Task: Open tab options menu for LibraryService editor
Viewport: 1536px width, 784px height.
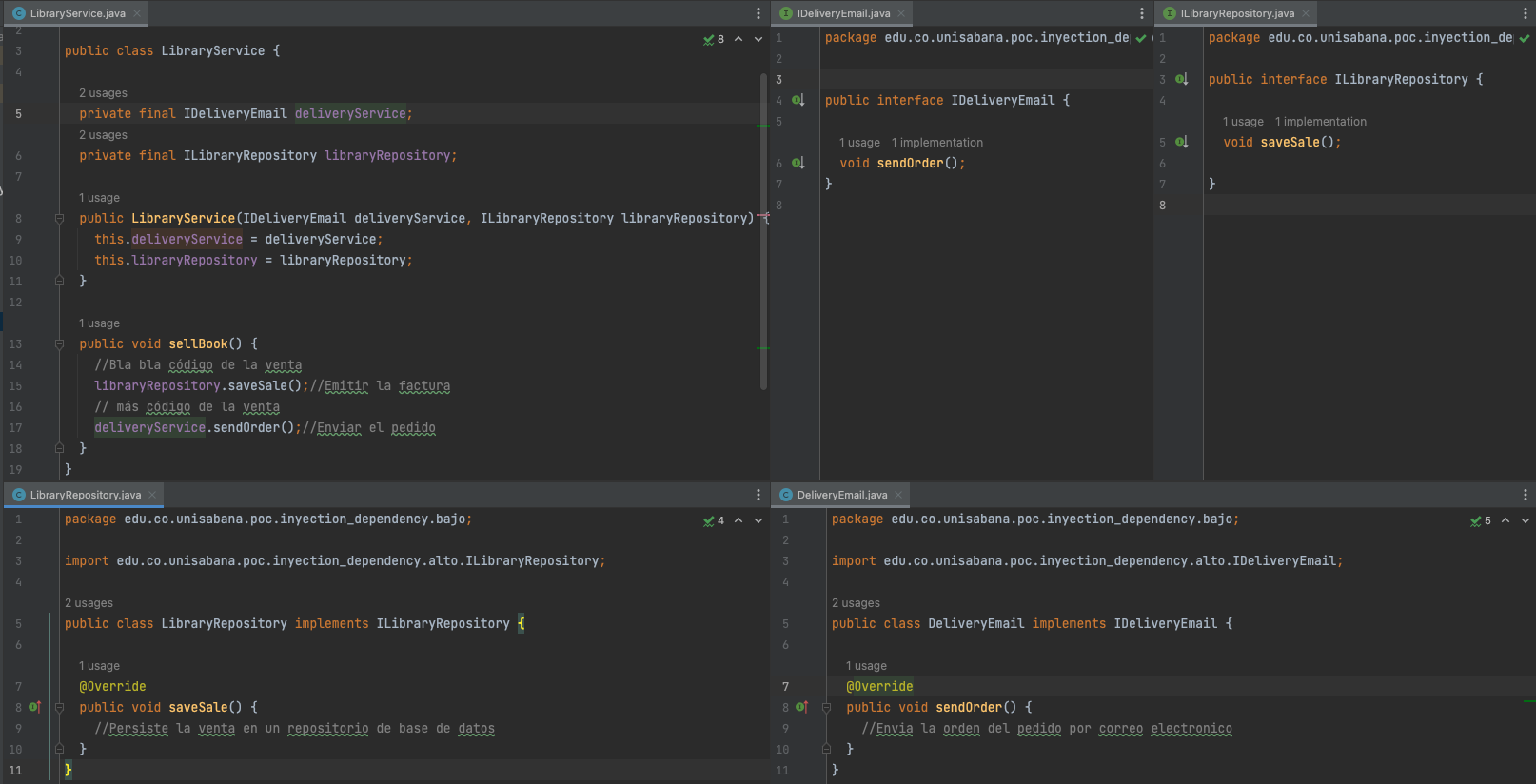Action: tap(758, 13)
